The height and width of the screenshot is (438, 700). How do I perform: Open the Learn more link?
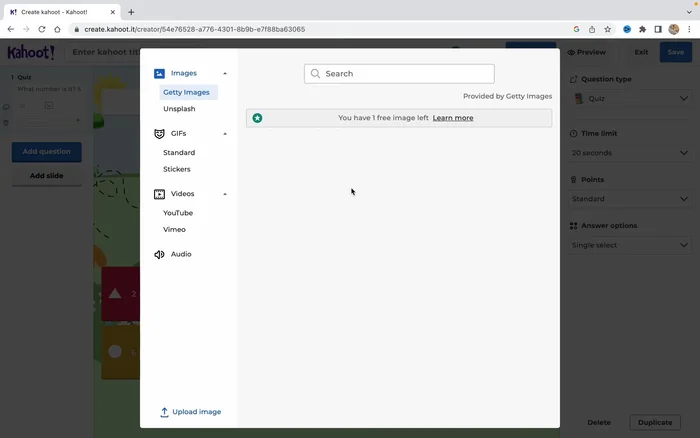(x=453, y=118)
